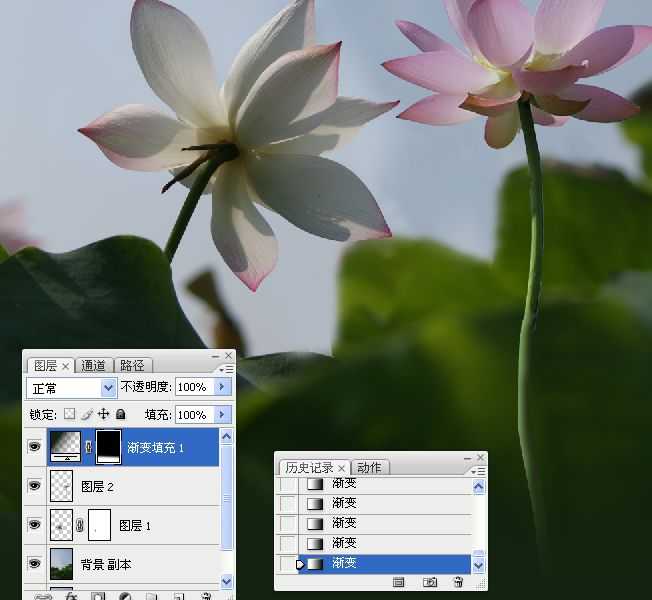Screen dimensions: 652x600
Task: Hide the 图层 2 layer
Action: click(x=35, y=485)
